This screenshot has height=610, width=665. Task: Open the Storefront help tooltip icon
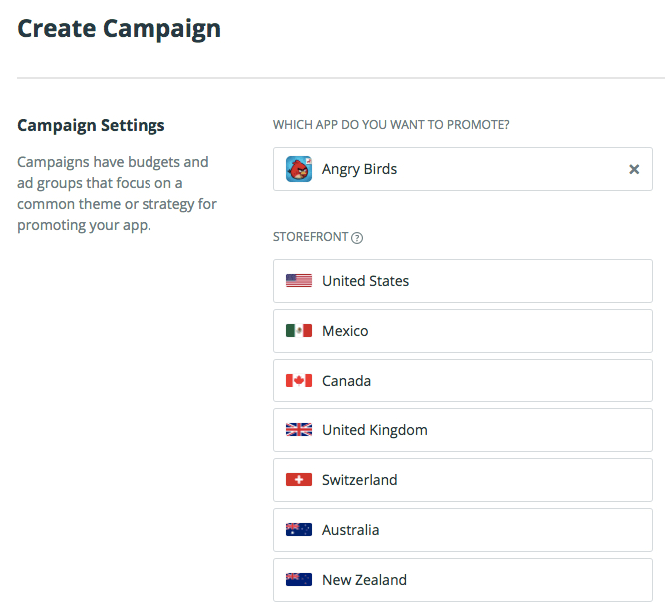pos(357,238)
